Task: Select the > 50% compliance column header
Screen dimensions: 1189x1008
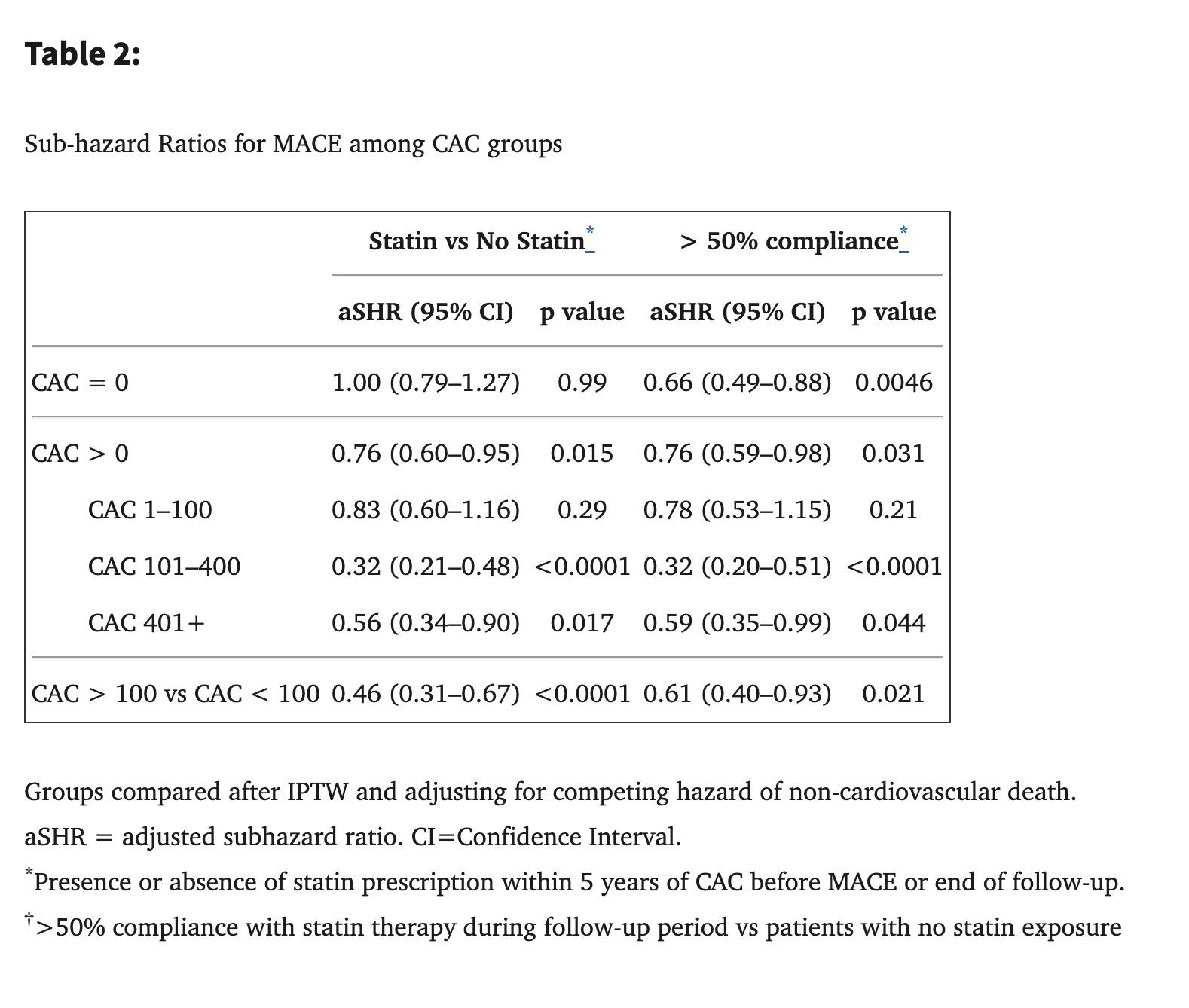Action: click(x=789, y=241)
